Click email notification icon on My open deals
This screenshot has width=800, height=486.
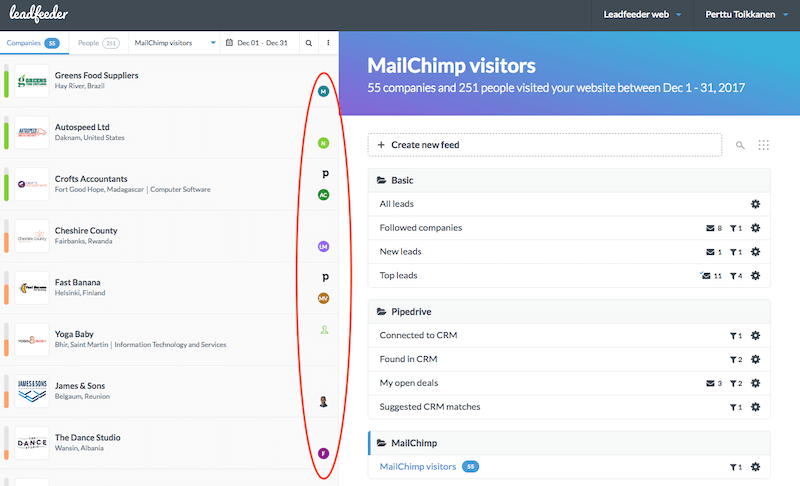click(710, 383)
